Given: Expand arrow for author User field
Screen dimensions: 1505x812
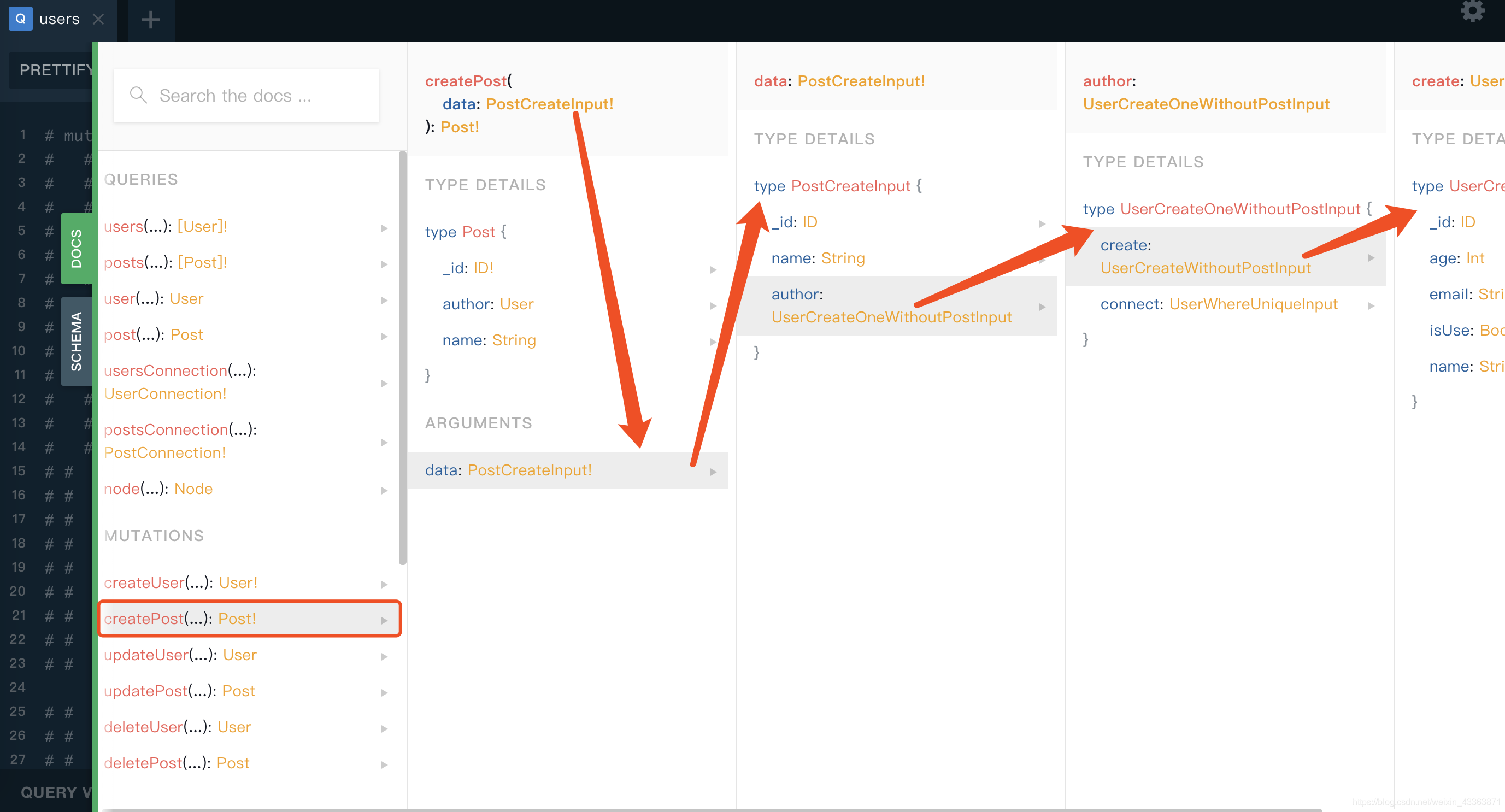Looking at the screenshot, I should 713,305.
